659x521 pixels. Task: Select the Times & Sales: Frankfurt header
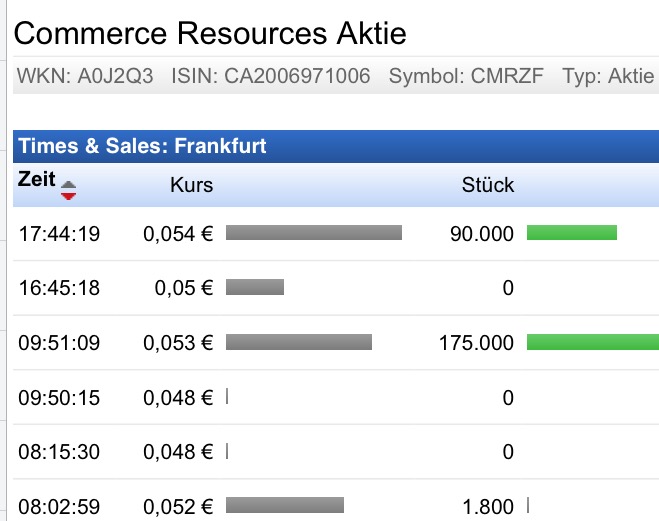[143, 146]
